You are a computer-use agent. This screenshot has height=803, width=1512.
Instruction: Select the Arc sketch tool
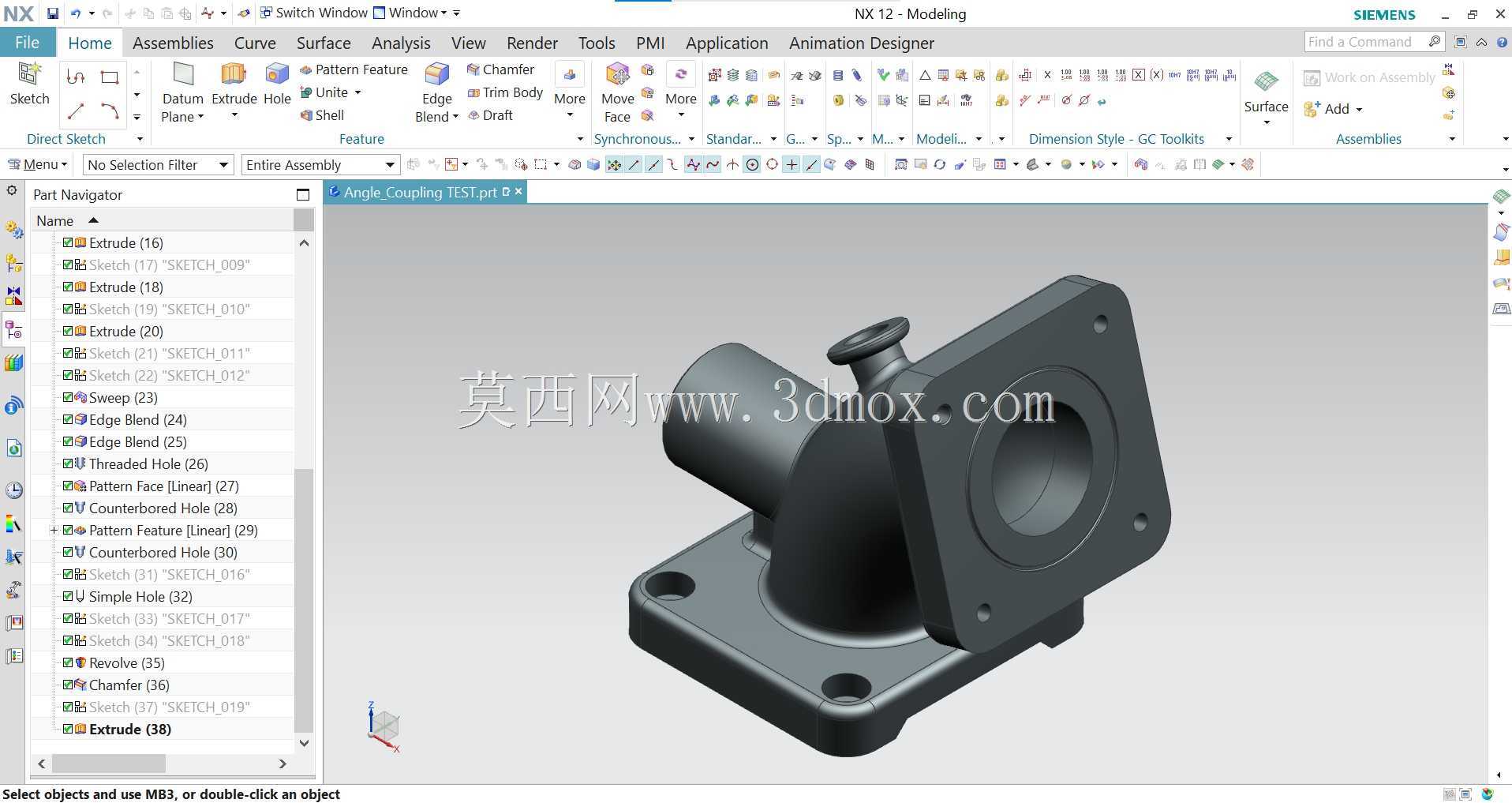(x=110, y=111)
